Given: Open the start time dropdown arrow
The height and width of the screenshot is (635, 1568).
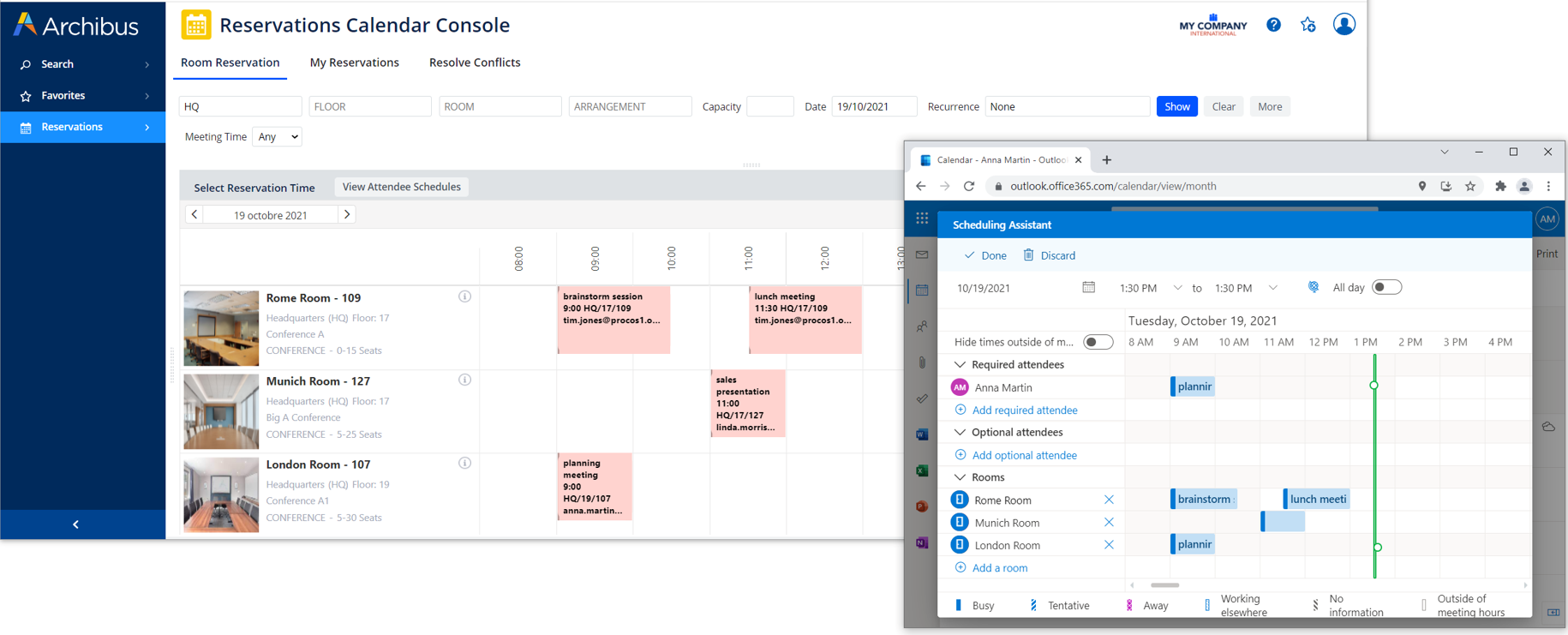Looking at the screenshot, I should (1177, 288).
